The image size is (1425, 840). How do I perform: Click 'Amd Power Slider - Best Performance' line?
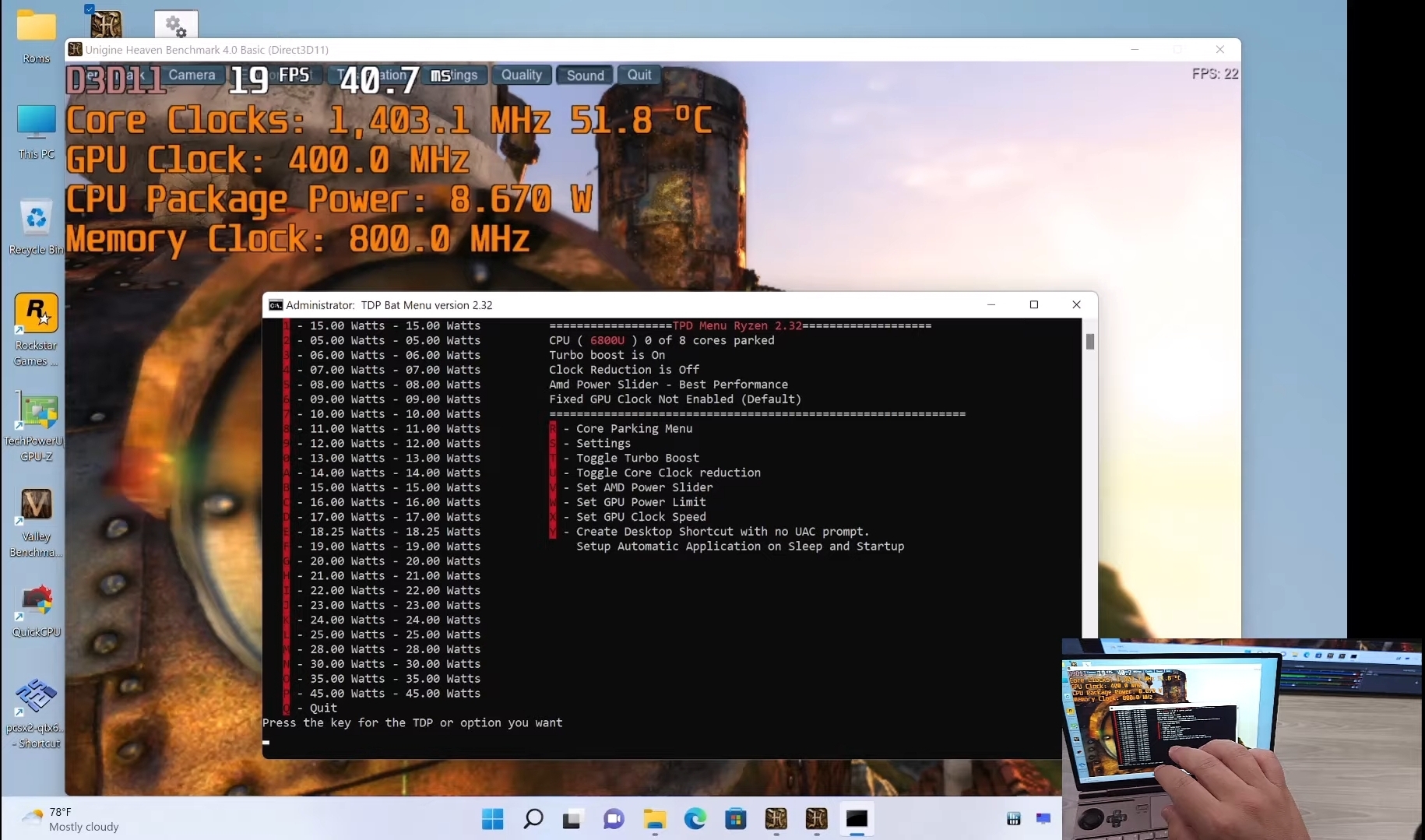tap(668, 385)
